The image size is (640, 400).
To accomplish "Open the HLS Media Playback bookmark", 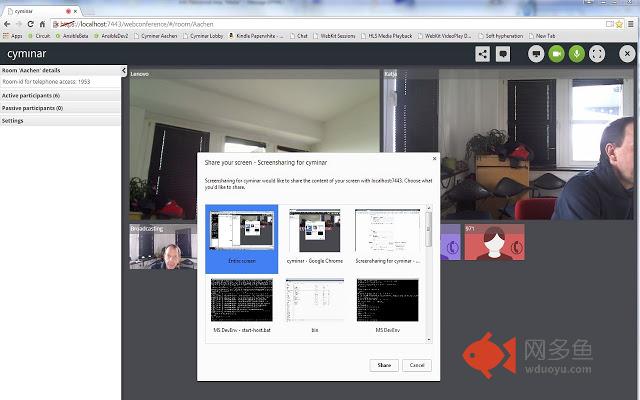I will point(387,36).
